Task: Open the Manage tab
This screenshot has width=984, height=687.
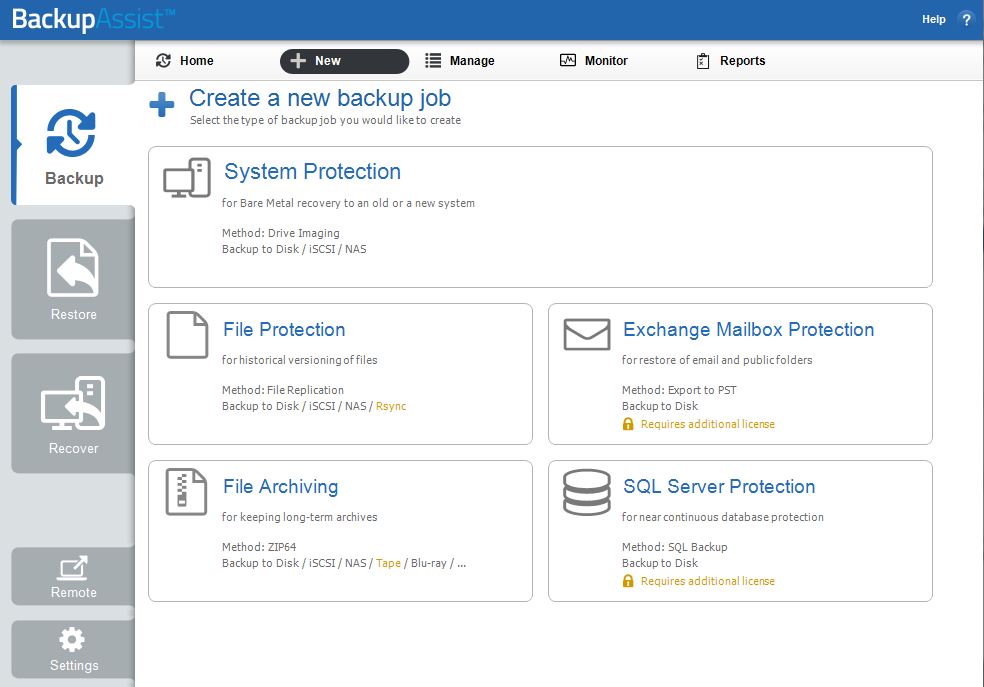Action: pyautogui.click(x=460, y=61)
